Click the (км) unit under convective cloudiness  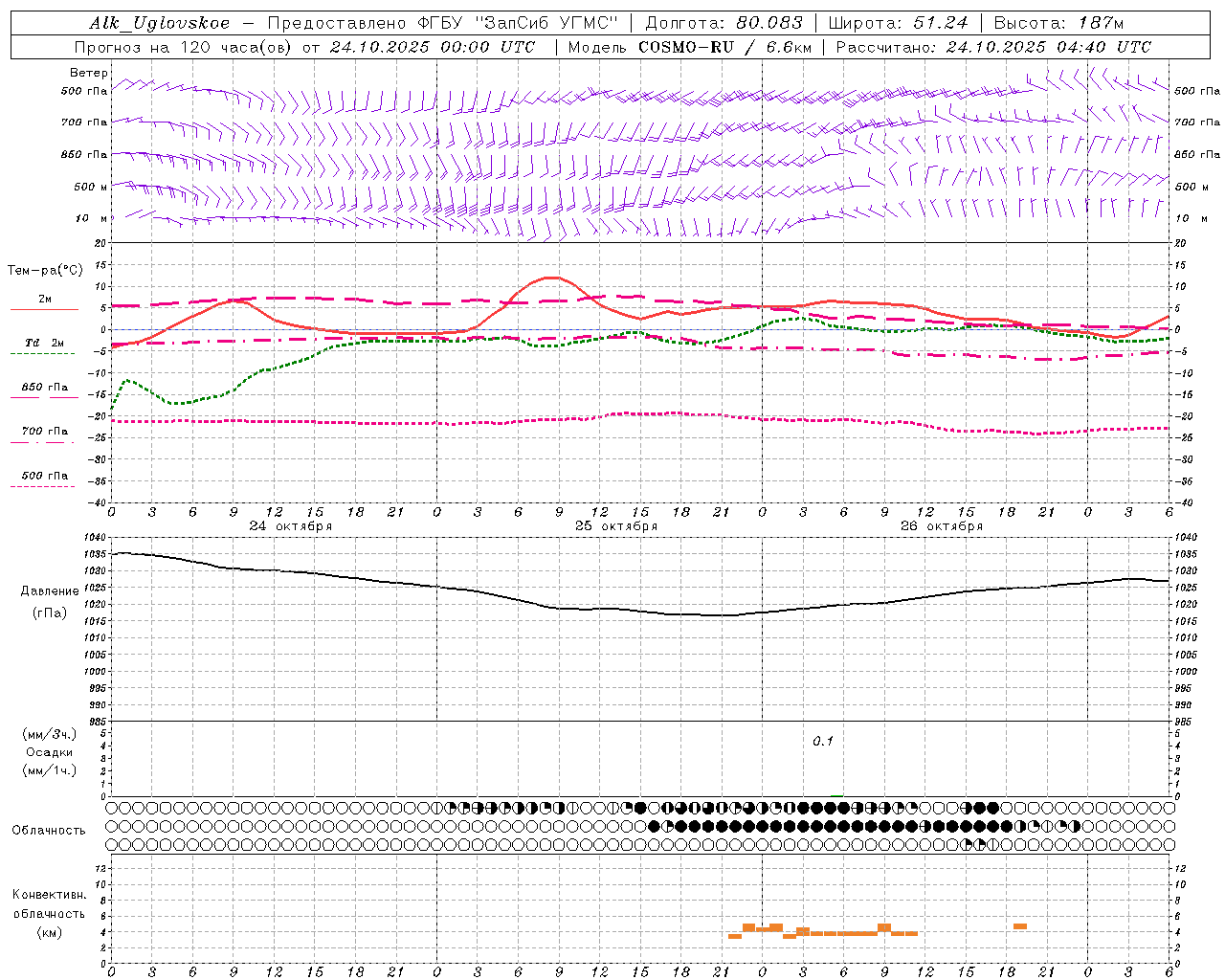49,932
